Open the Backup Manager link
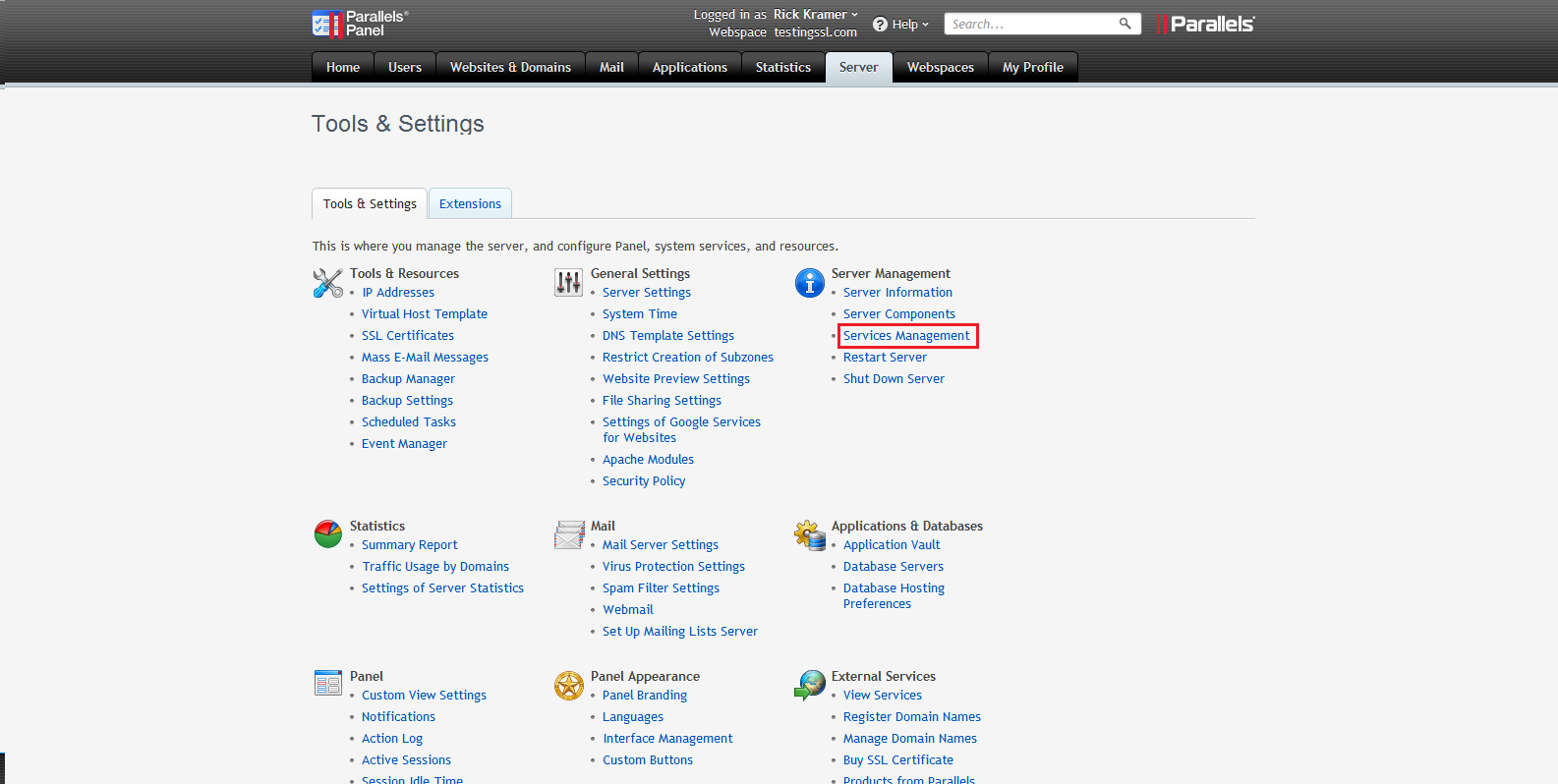 (x=408, y=379)
